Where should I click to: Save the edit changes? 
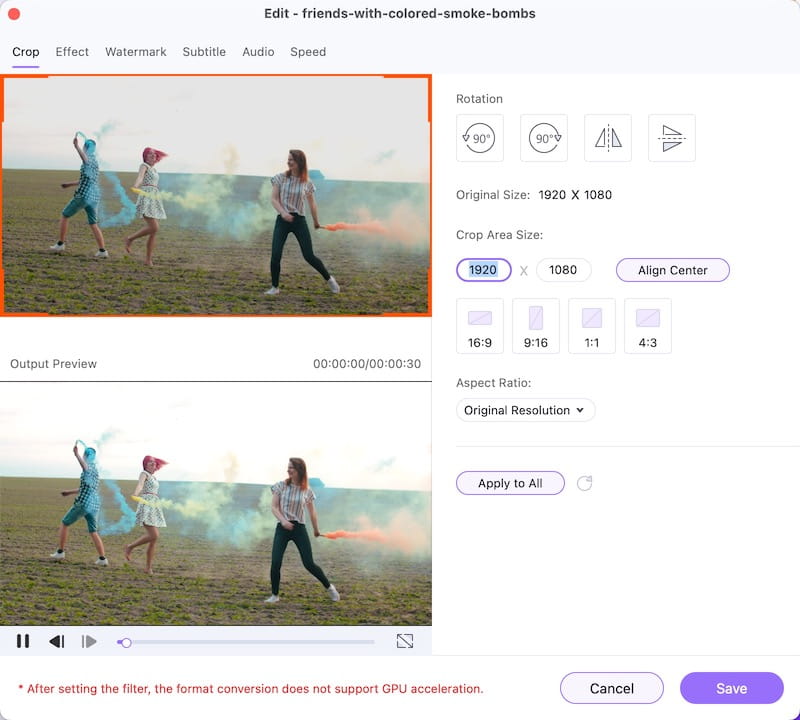pyautogui.click(x=731, y=688)
